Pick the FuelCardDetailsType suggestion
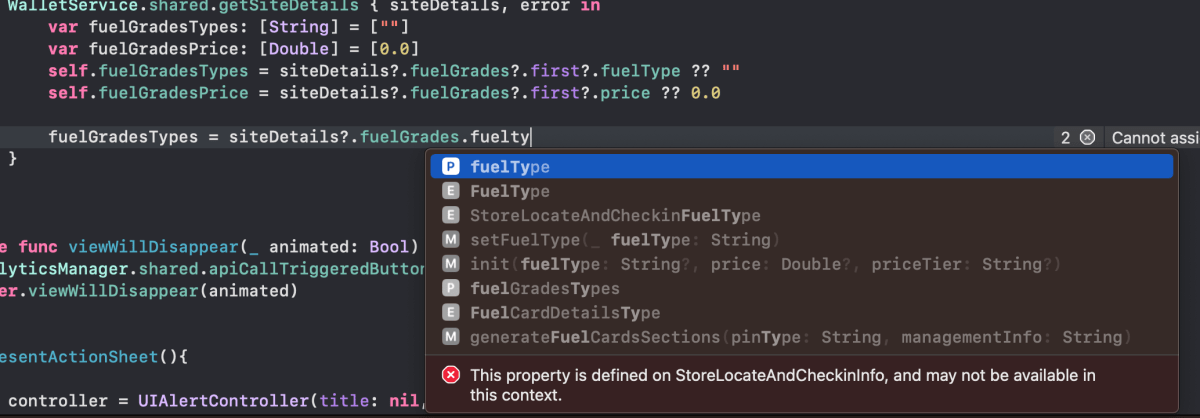This screenshot has height=418, width=1200. tap(801, 313)
